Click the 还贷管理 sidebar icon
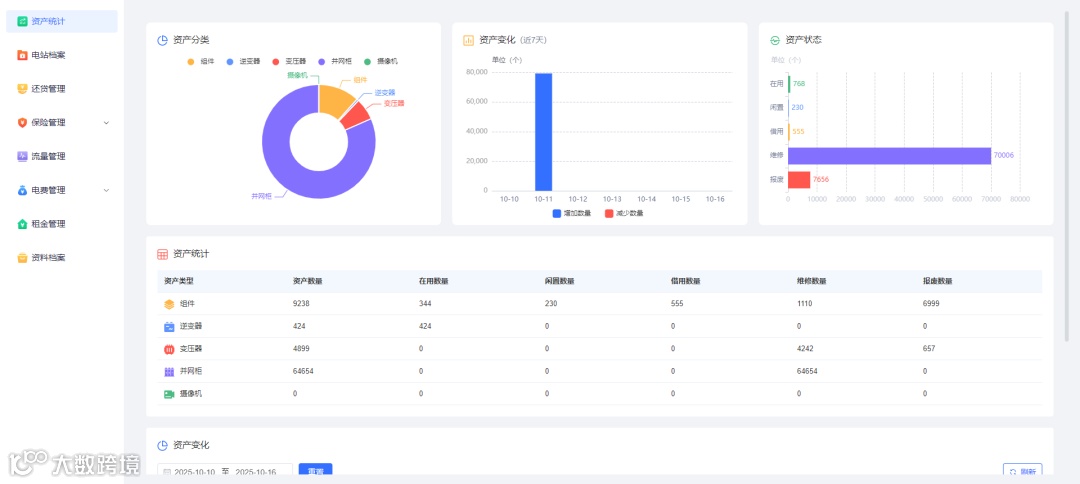 pyautogui.click(x=23, y=89)
